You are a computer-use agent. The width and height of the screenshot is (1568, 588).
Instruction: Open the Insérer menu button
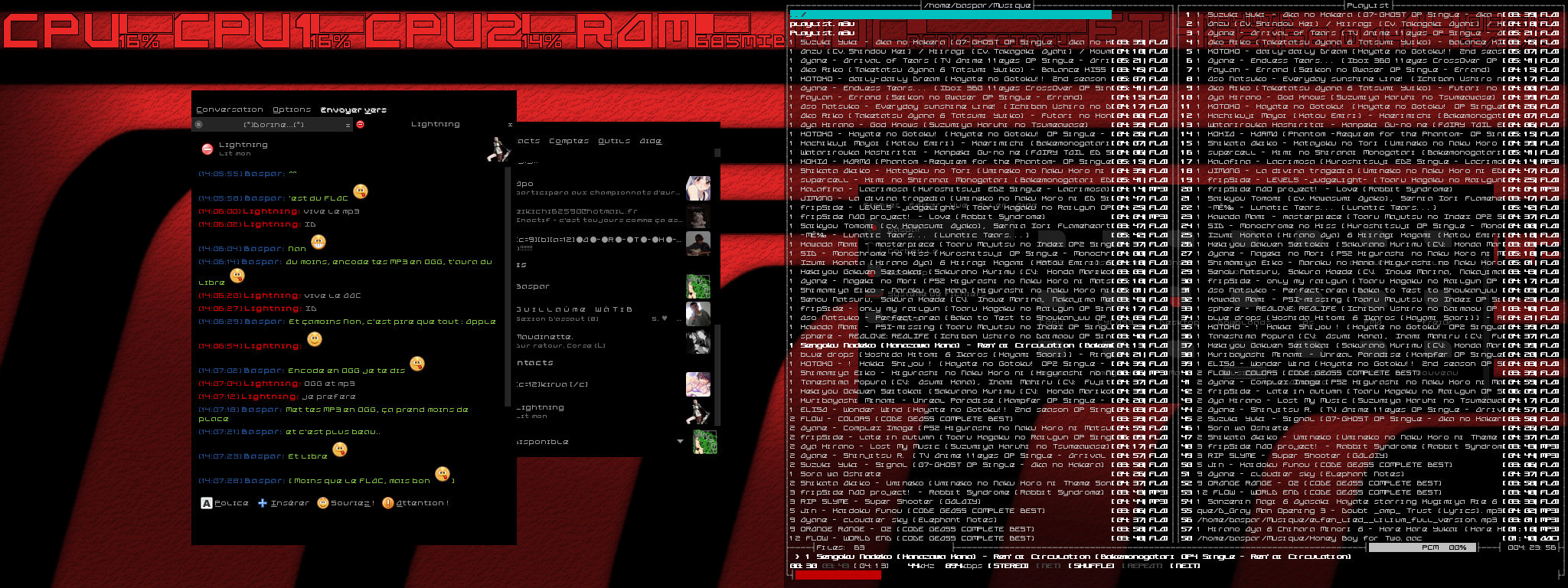[283, 503]
